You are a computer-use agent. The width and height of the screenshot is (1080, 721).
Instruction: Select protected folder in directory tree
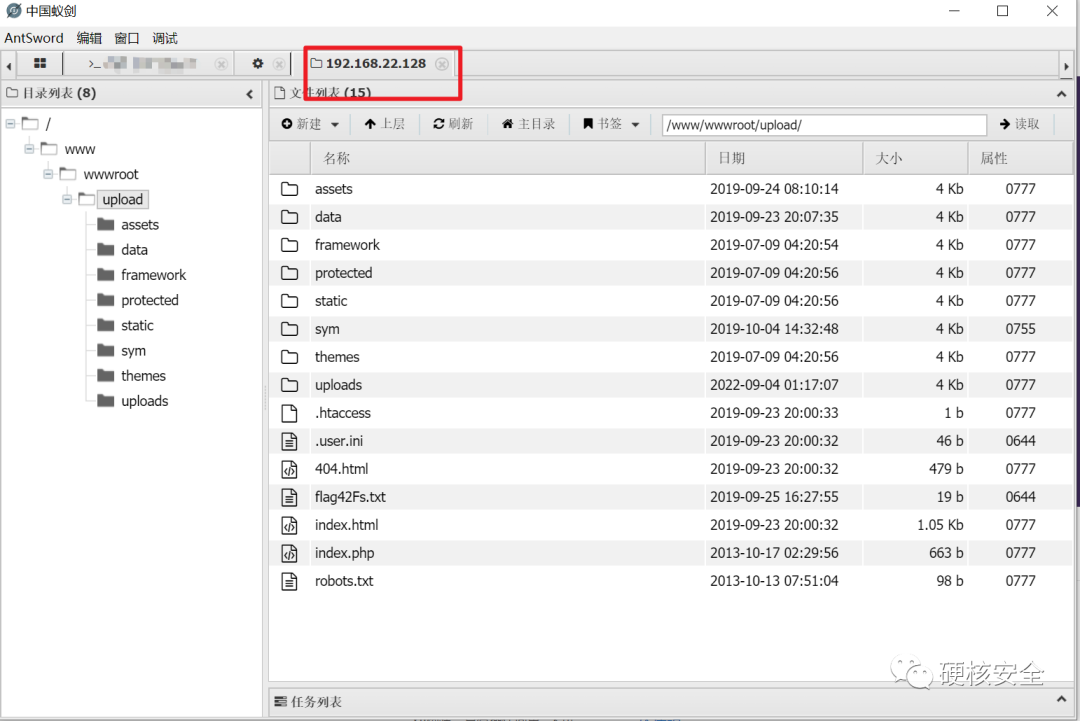(x=149, y=300)
